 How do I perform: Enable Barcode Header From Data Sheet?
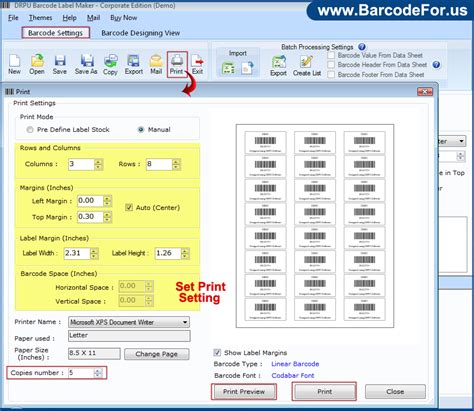(331, 65)
